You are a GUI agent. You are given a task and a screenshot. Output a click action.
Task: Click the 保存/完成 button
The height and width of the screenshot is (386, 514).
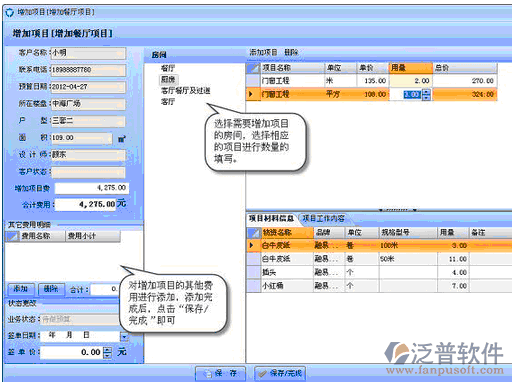[x=280, y=373]
